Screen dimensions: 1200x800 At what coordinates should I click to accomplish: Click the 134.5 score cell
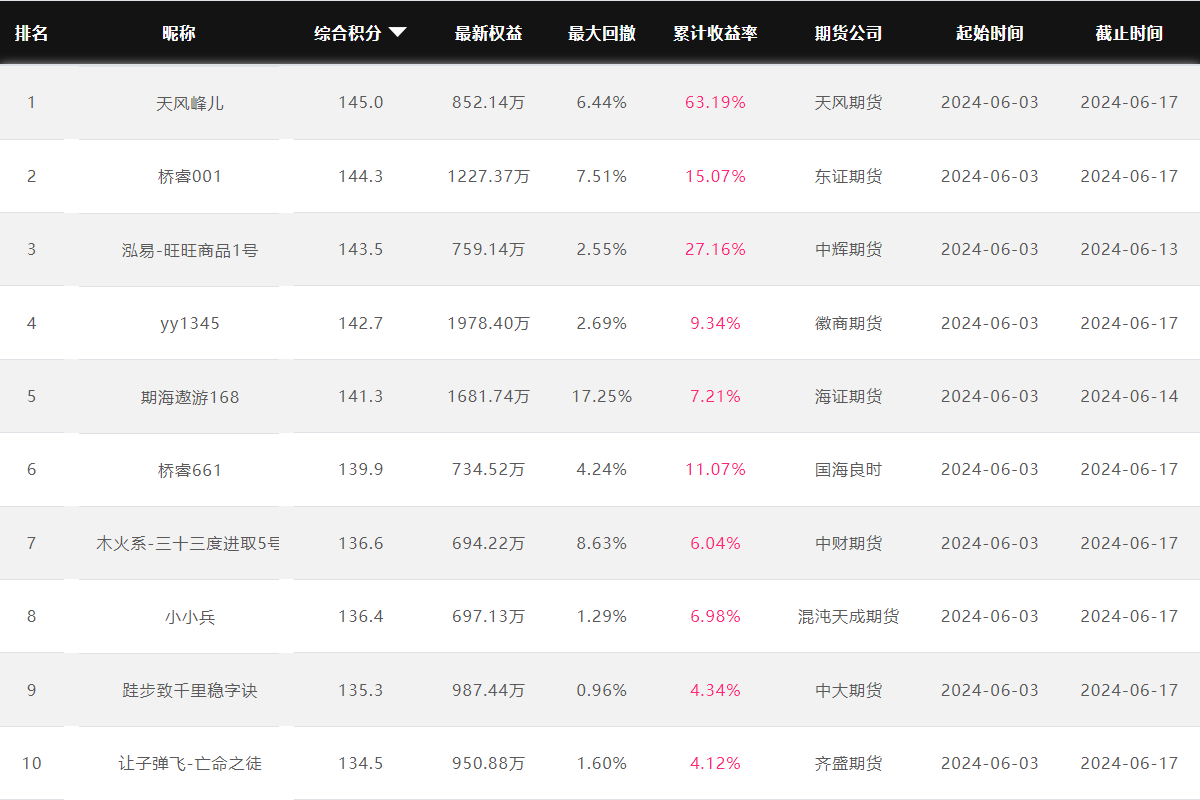pyautogui.click(x=360, y=763)
